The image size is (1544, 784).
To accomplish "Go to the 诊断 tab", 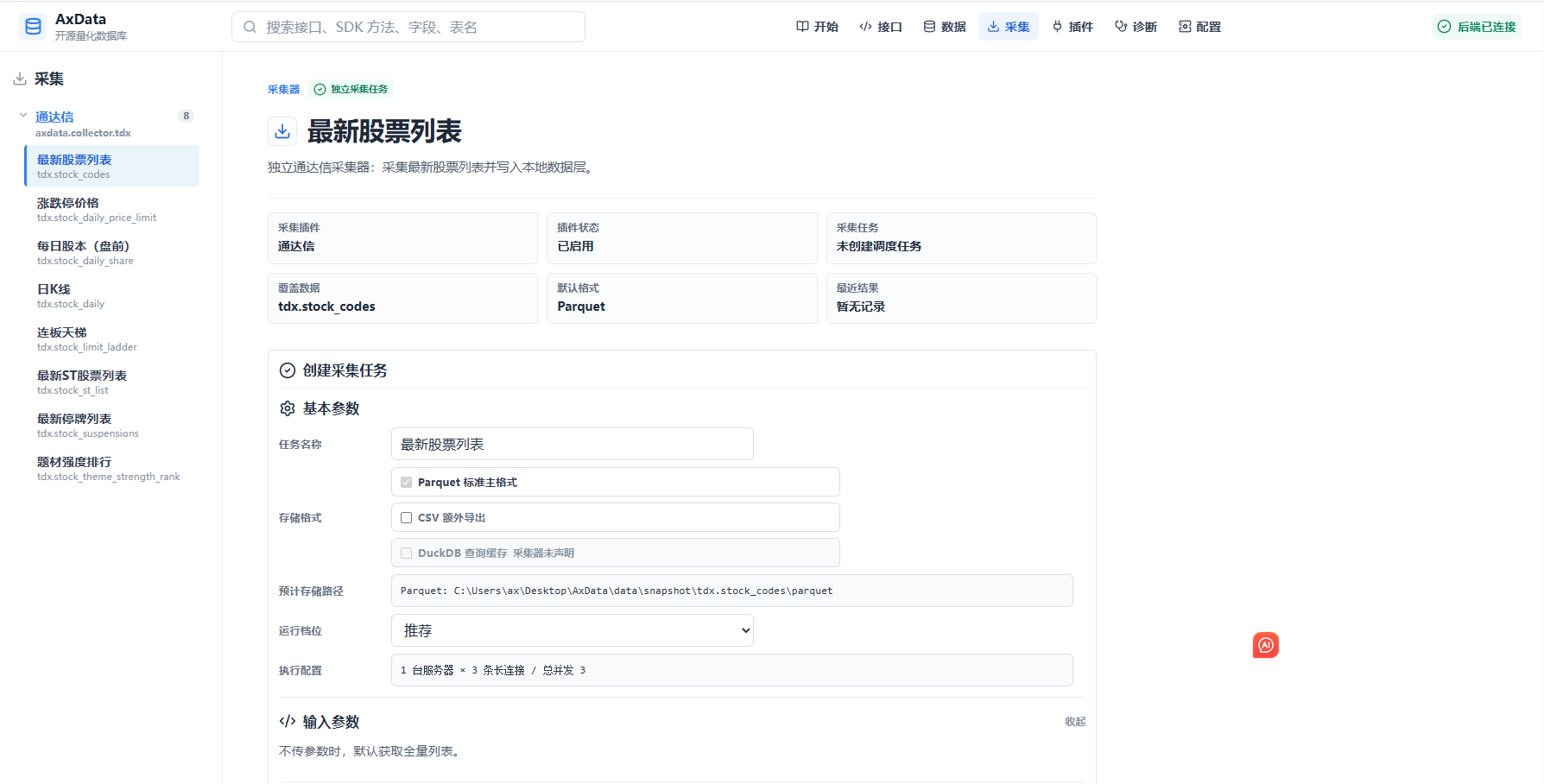I will [x=1136, y=27].
